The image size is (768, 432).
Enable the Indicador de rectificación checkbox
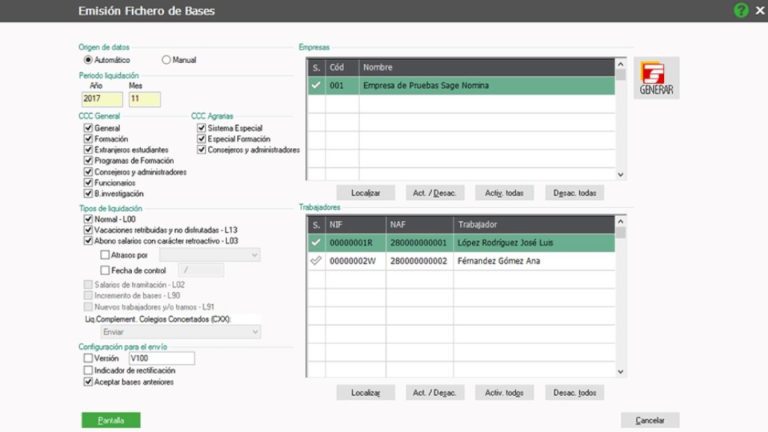(x=88, y=370)
